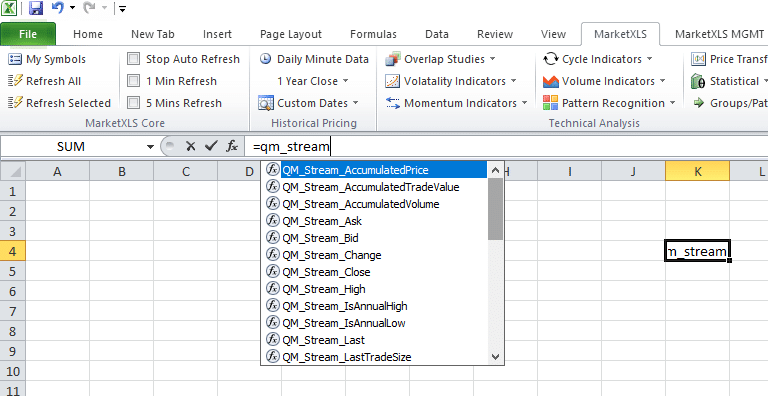Click the Save icon in quick access toolbar
The image size is (768, 396).
coord(36,8)
